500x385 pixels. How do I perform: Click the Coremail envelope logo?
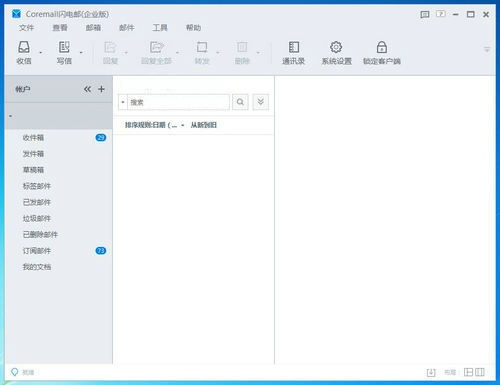(x=16, y=14)
